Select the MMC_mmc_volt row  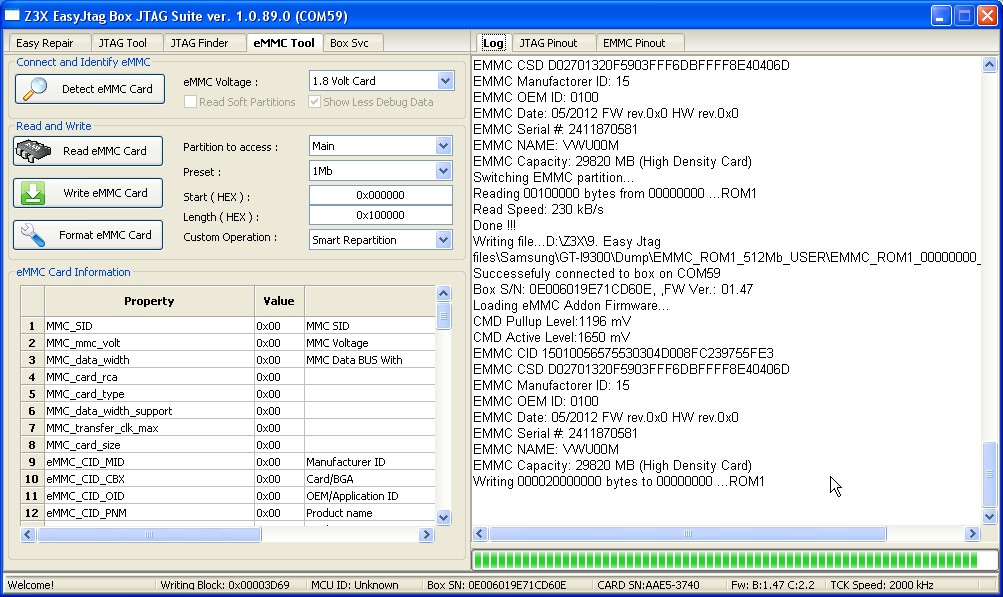coord(228,343)
